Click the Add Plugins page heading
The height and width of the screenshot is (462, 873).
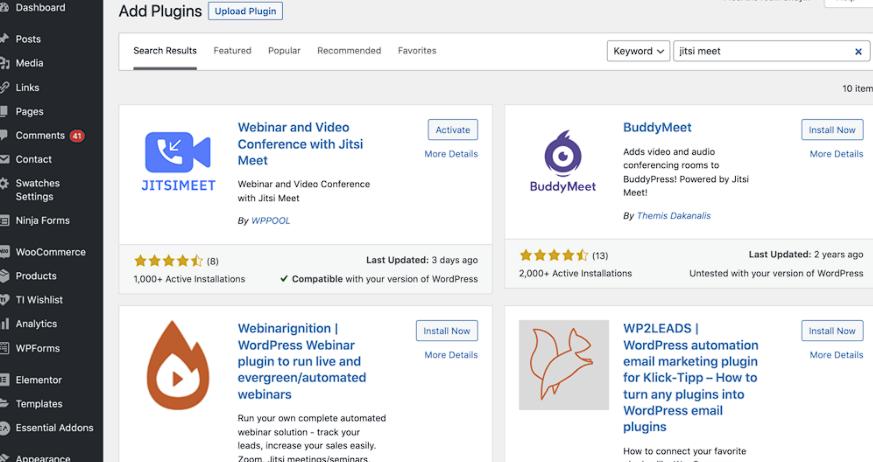160,11
